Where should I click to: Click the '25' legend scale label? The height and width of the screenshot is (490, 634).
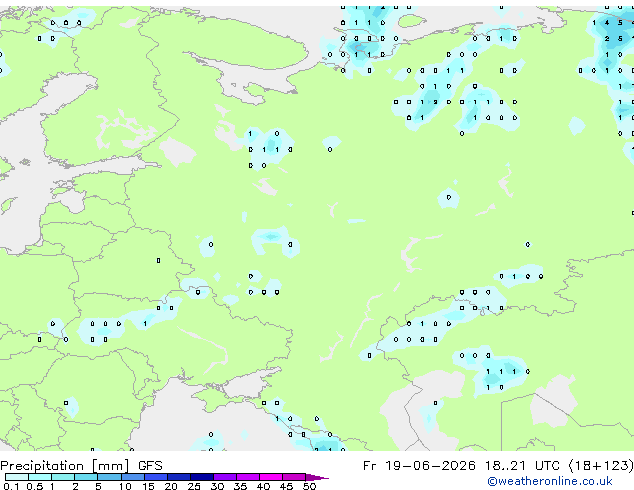pyautogui.click(x=194, y=486)
